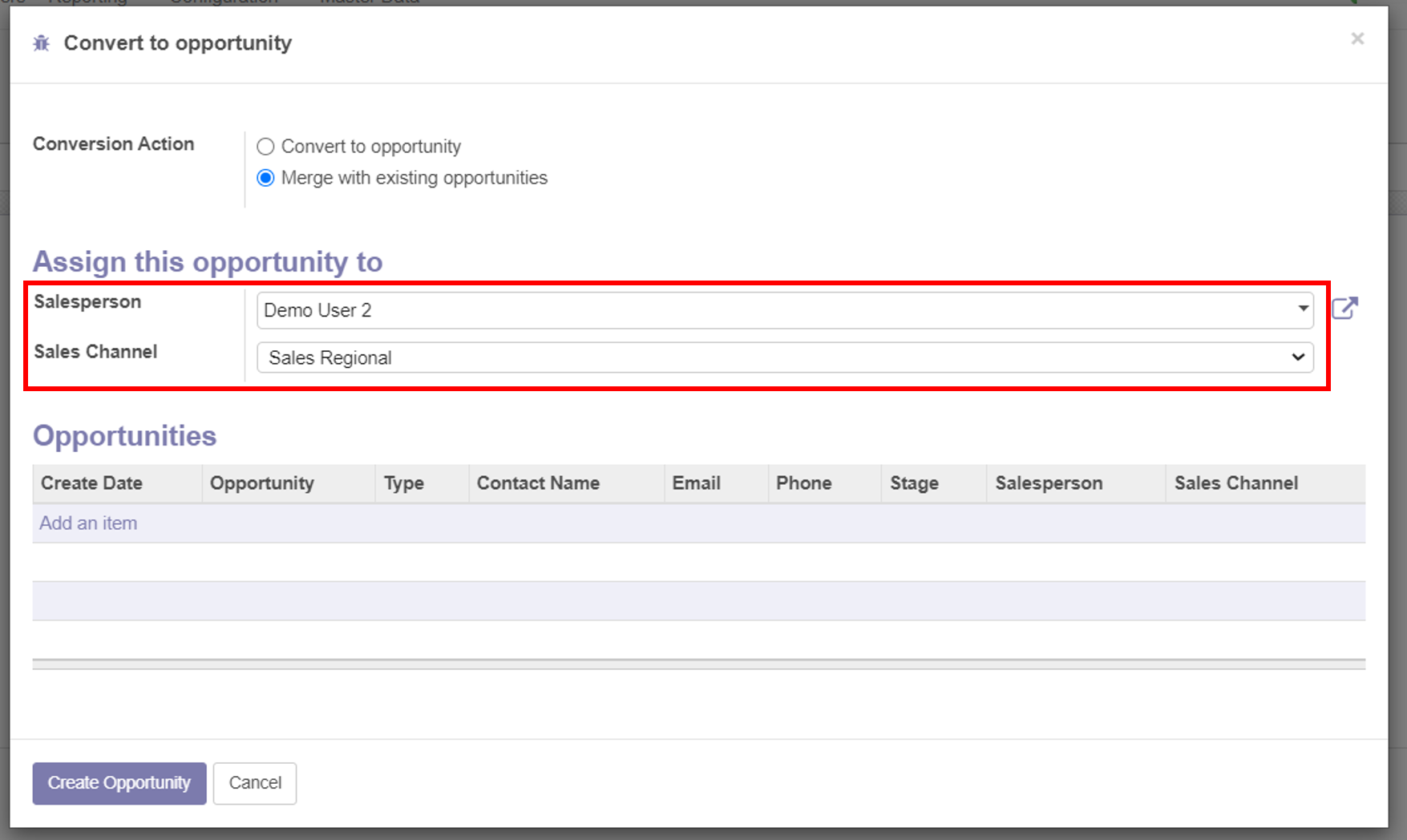Select Merge with existing opportunities radio
The image size is (1407, 840).
point(265,178)
